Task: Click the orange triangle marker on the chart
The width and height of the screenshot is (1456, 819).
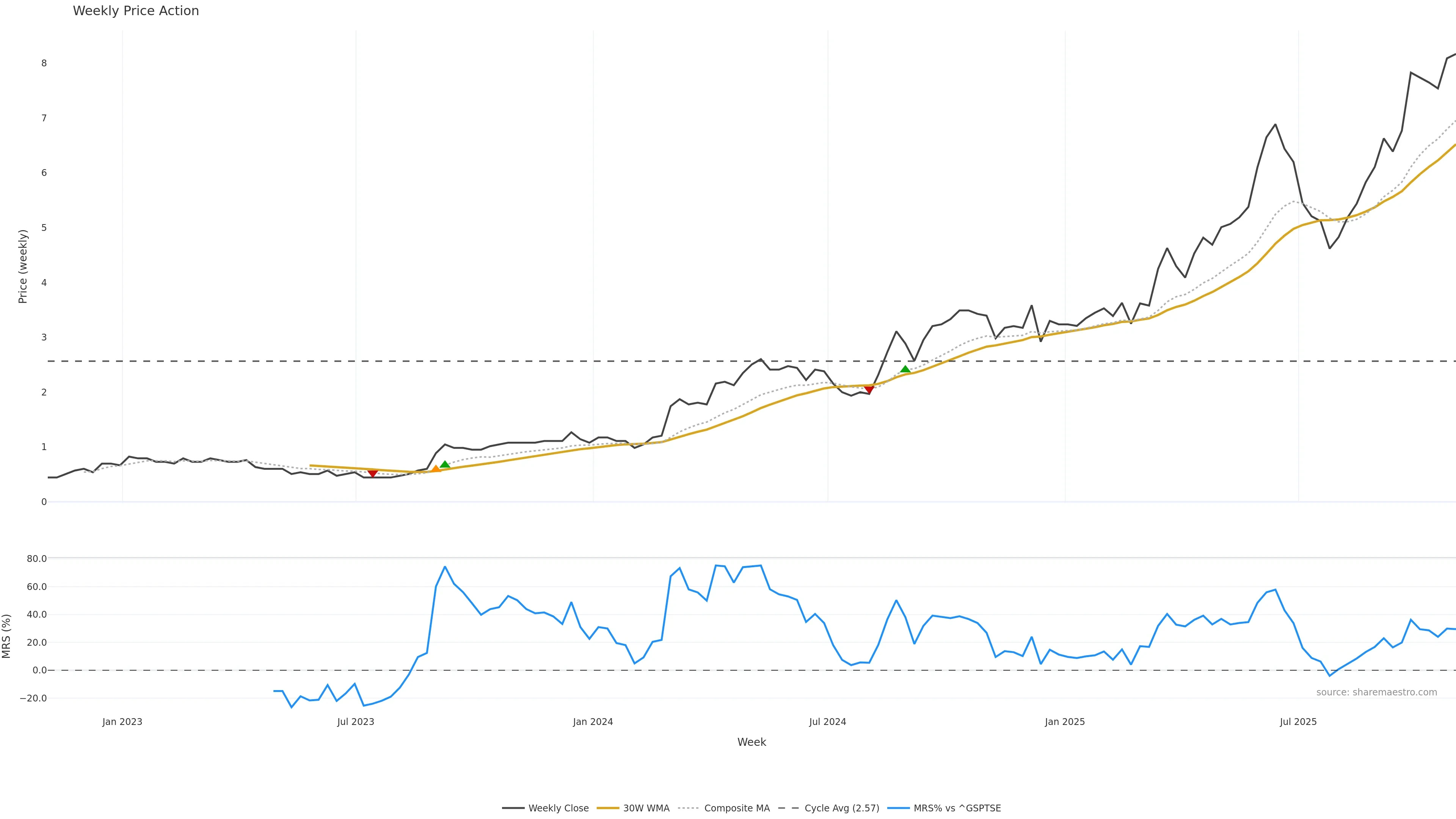Action: [x=436, y=469]
